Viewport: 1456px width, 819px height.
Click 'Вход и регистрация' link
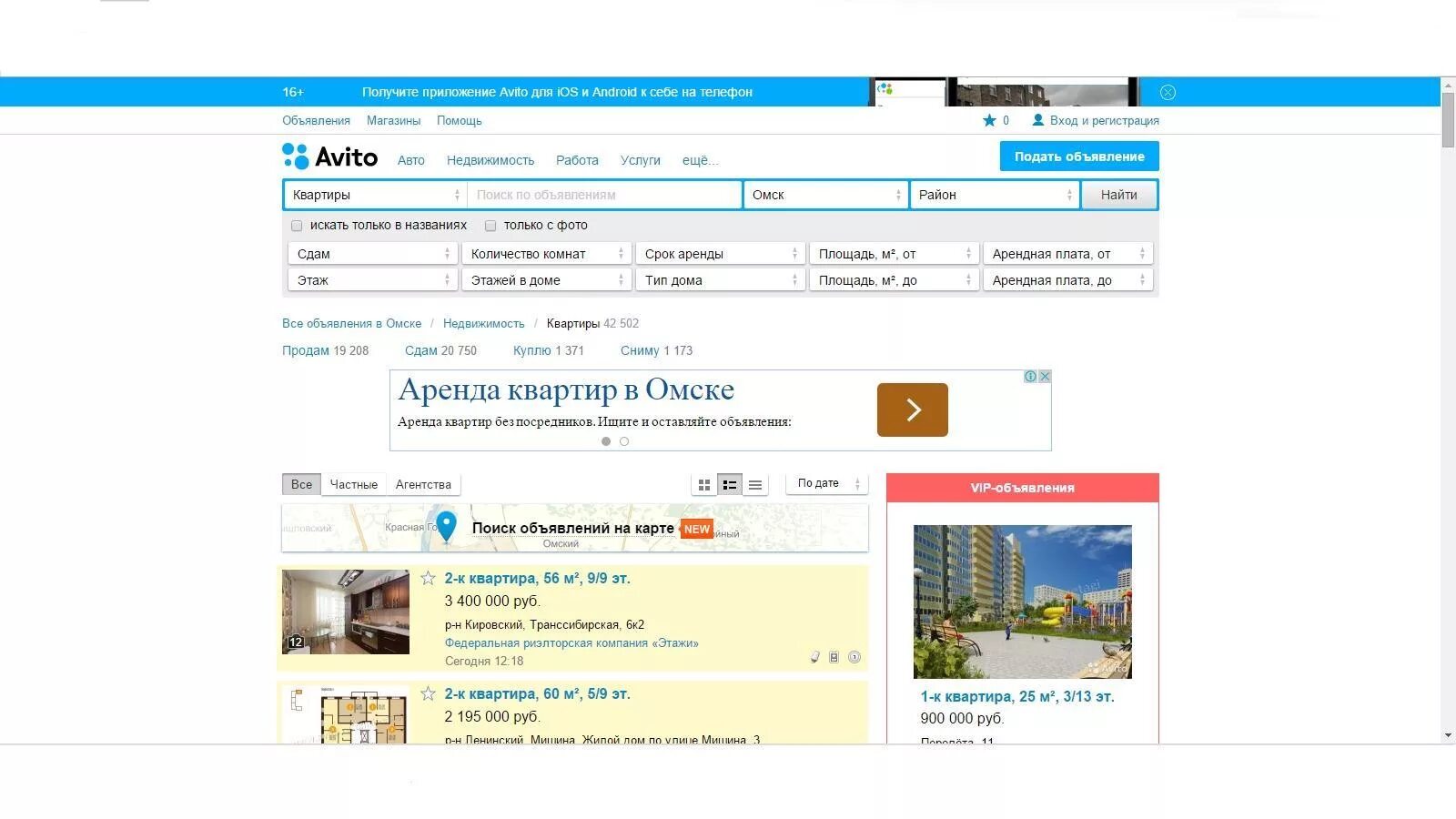tap(1105, 120)
